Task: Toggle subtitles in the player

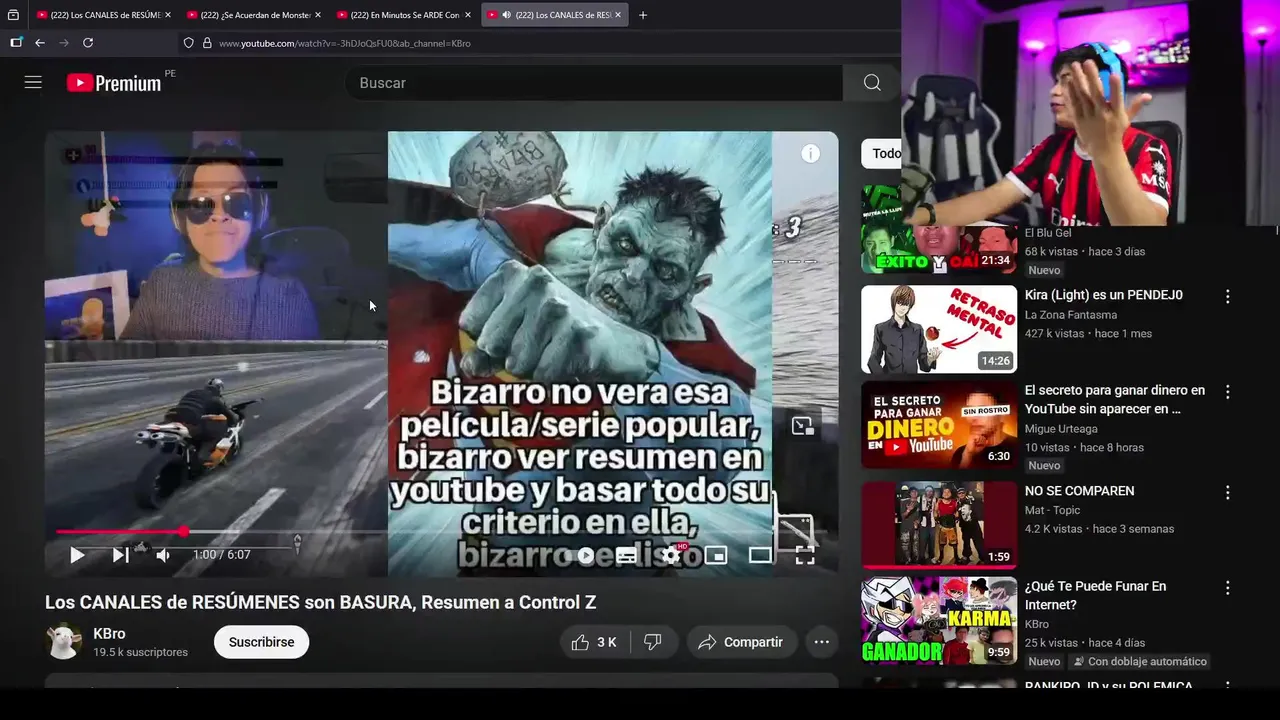Action: (626, 555)
